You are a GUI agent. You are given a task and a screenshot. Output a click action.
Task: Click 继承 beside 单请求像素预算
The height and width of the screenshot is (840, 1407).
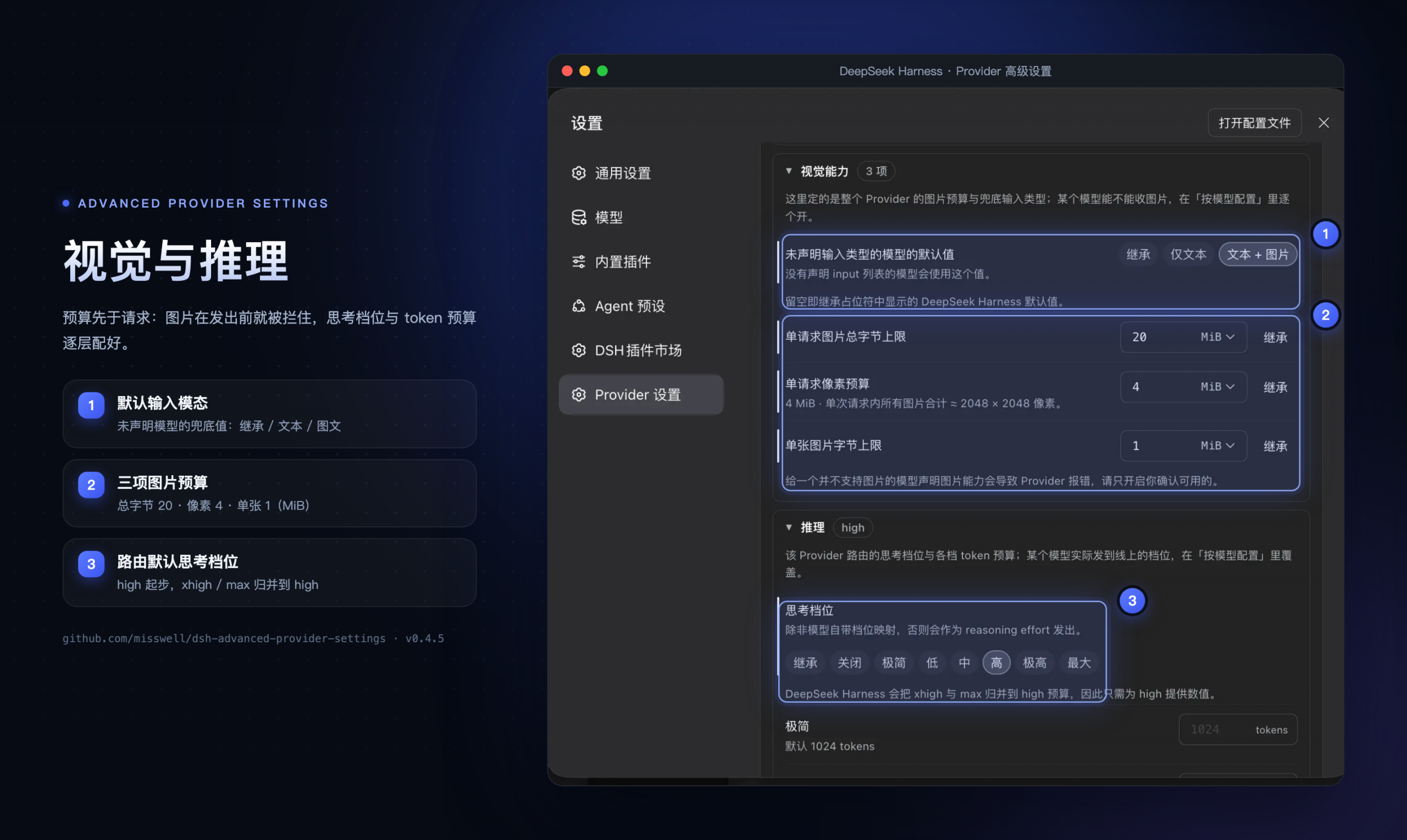(x=1275, y=387)
